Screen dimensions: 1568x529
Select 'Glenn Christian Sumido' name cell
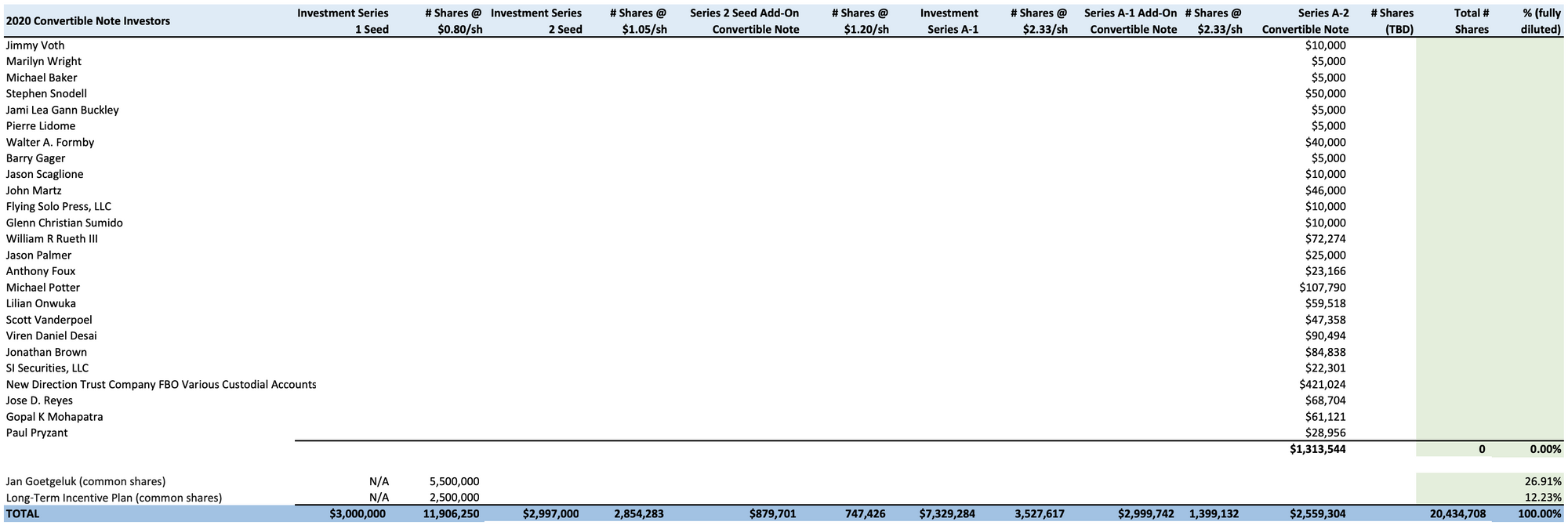64,223
